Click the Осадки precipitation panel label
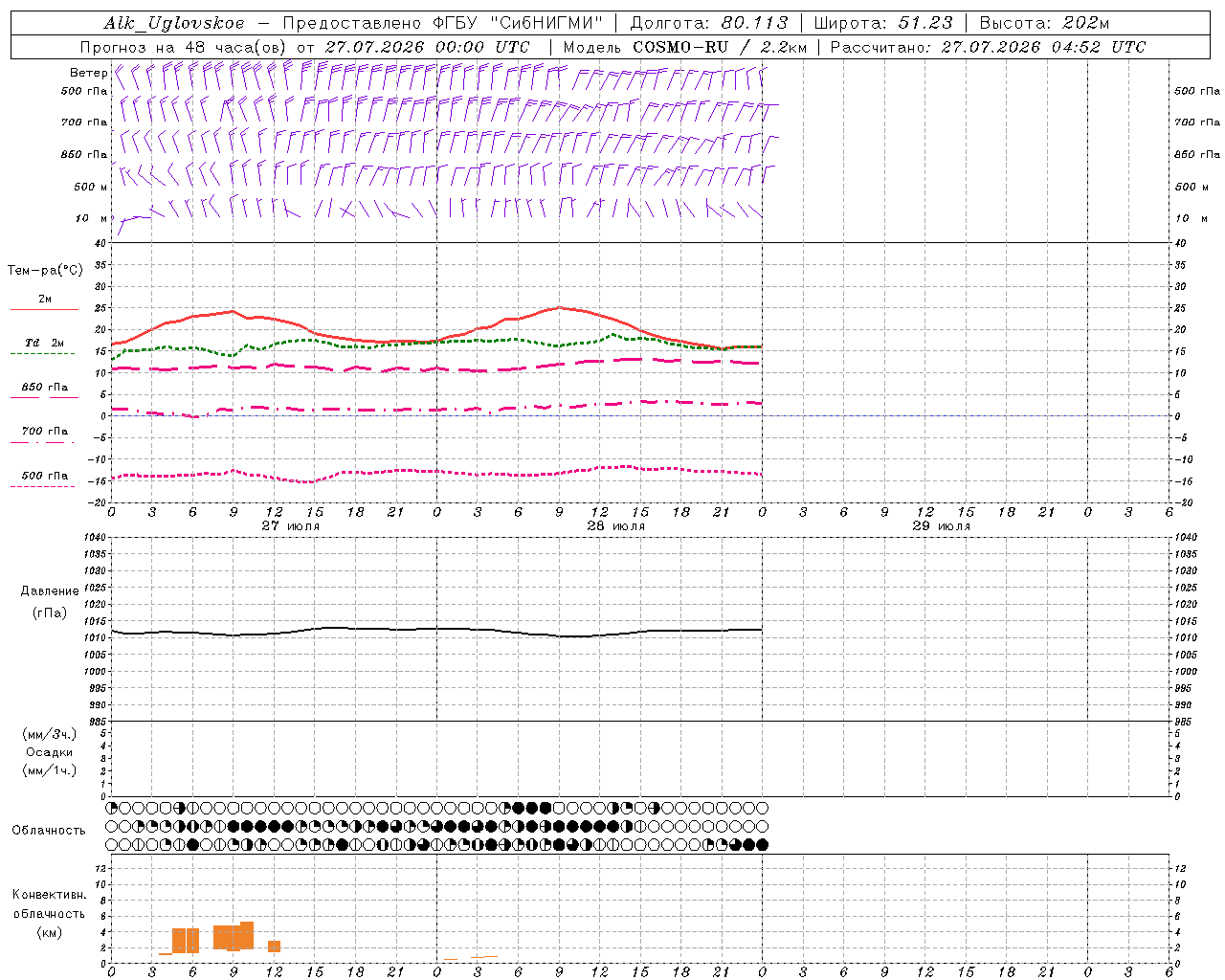 pyautogui.click(x=50, y=752)
